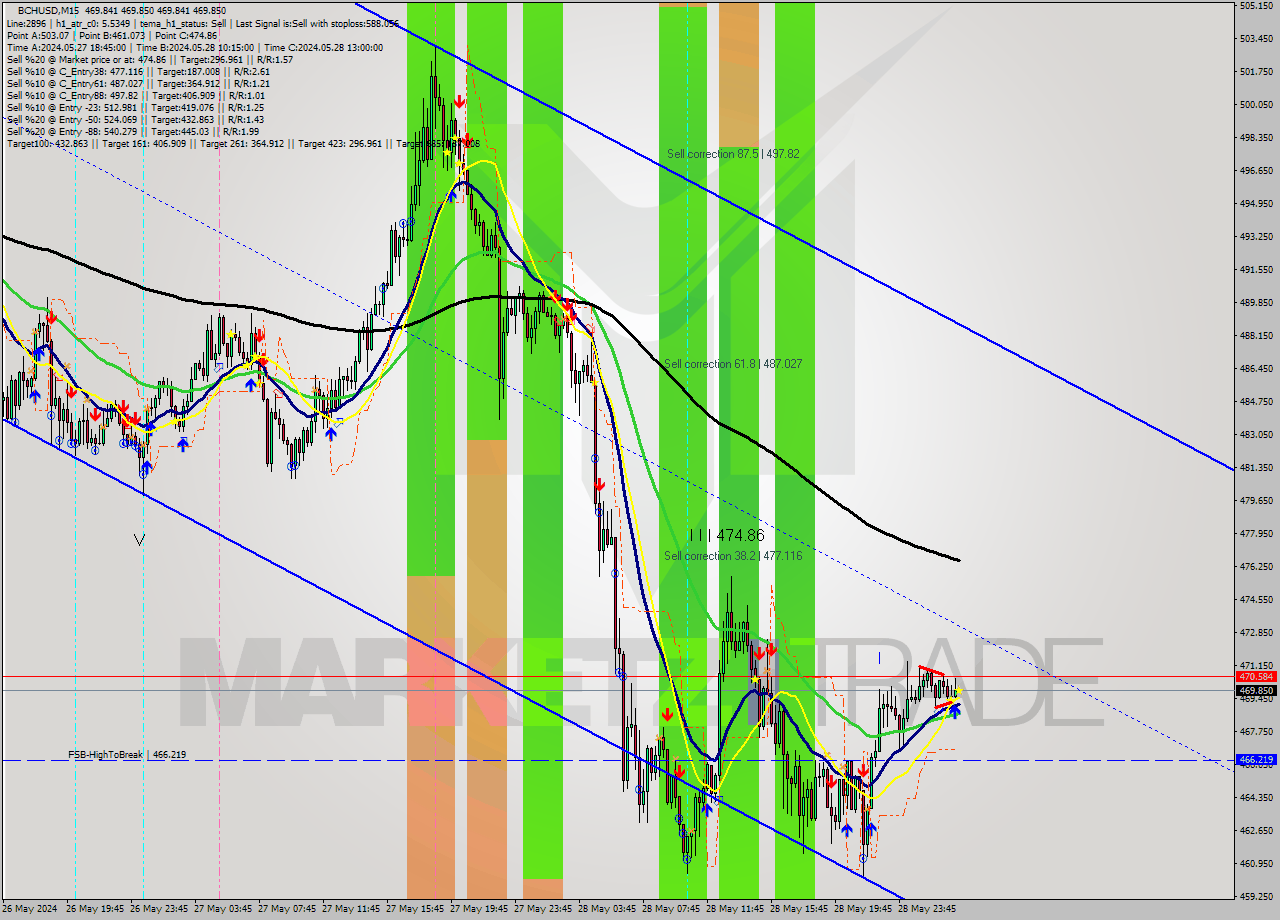Click 476.250 on the price axis
The image size is (1280, 920).
click(1256, 567)
